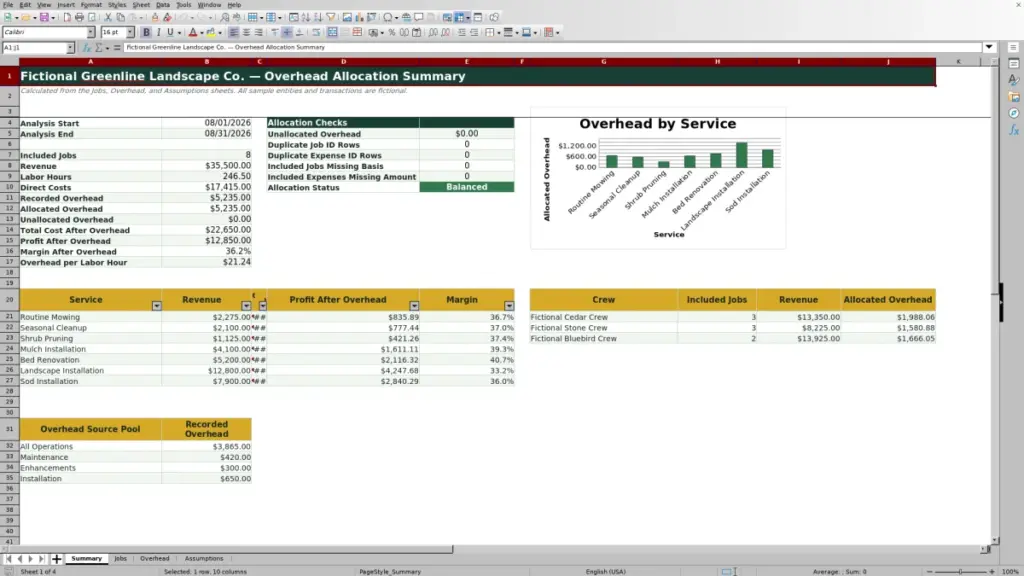Toggle Italic formatting
This screenshot has height=576, width=1024.
tap(158, 32)
